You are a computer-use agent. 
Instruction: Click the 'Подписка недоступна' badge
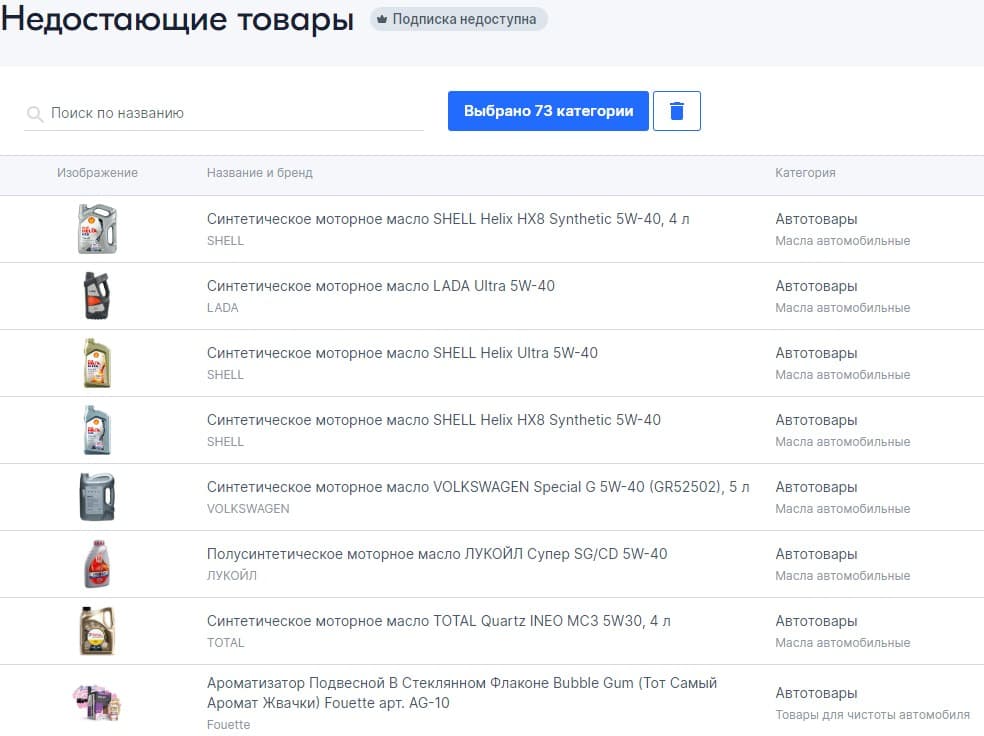tap(459, 19)
